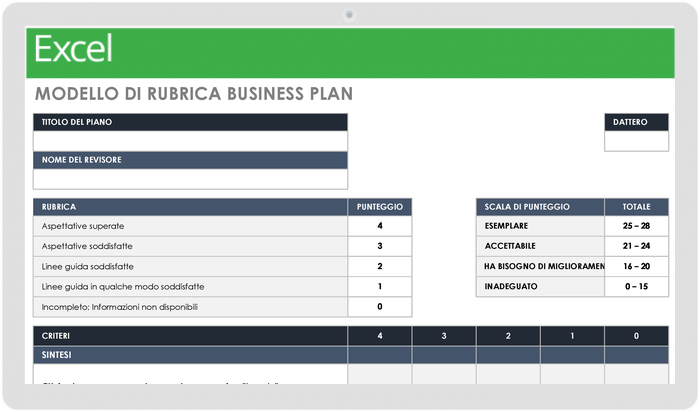Screen dimensions: 700x412
Task: Click column 4 in the Criteri header
Action: point(379,336)
